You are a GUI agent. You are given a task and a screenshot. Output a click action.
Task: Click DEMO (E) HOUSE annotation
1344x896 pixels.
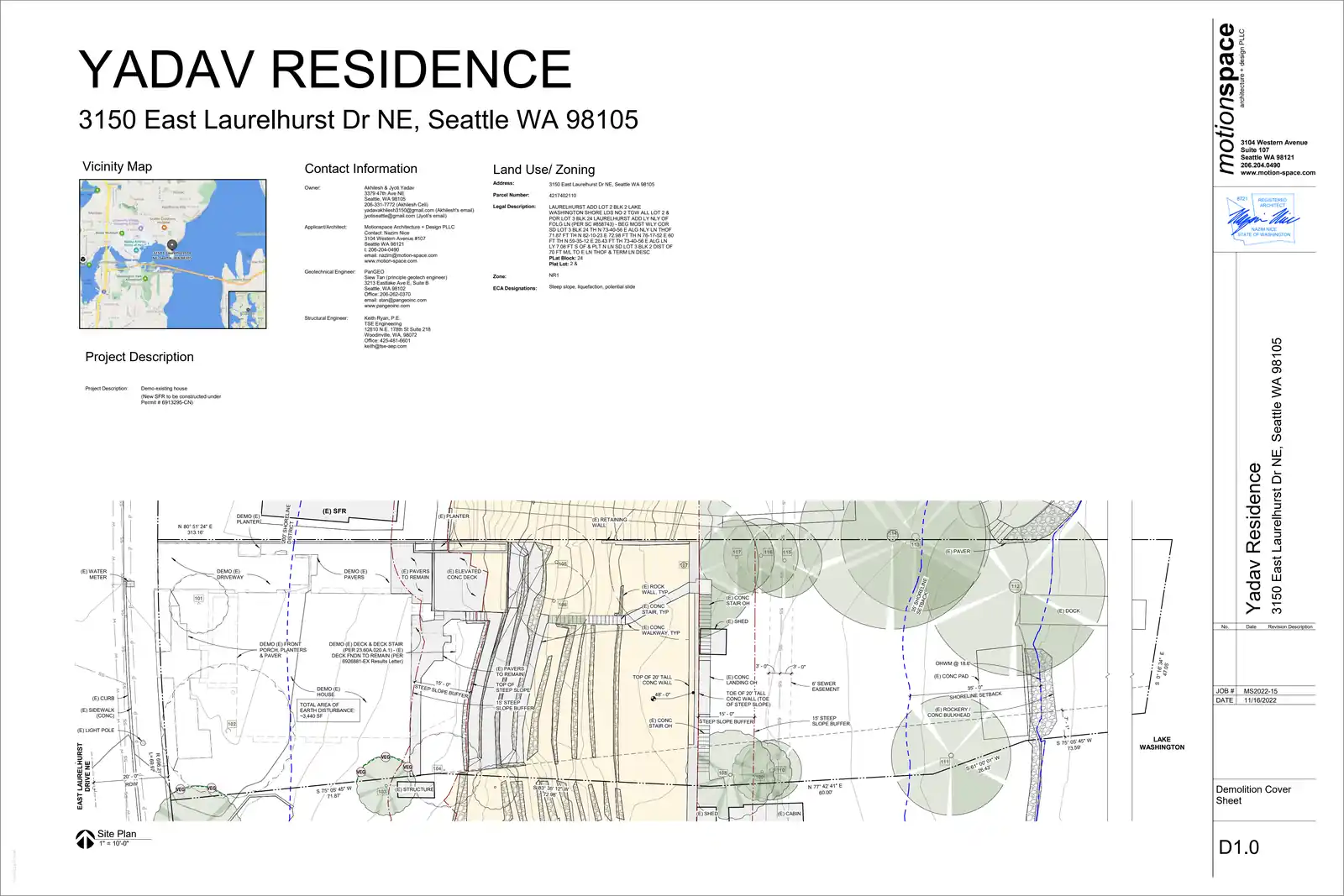(x=328, y=692)
